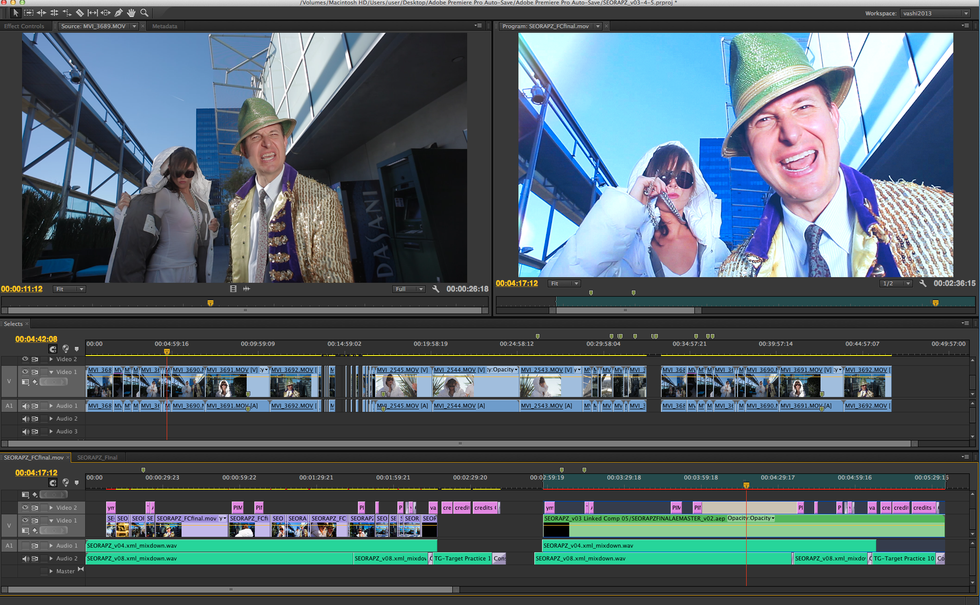Viewport: 980px width, 605px height.
Task: Mute Audio 1 speaker in Selects timeline
Action: pos(27,406)
